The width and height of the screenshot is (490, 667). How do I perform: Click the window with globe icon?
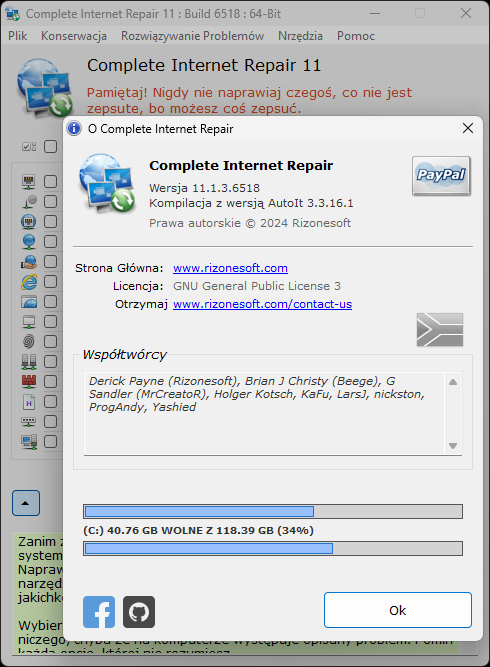[x=28, y=302]
